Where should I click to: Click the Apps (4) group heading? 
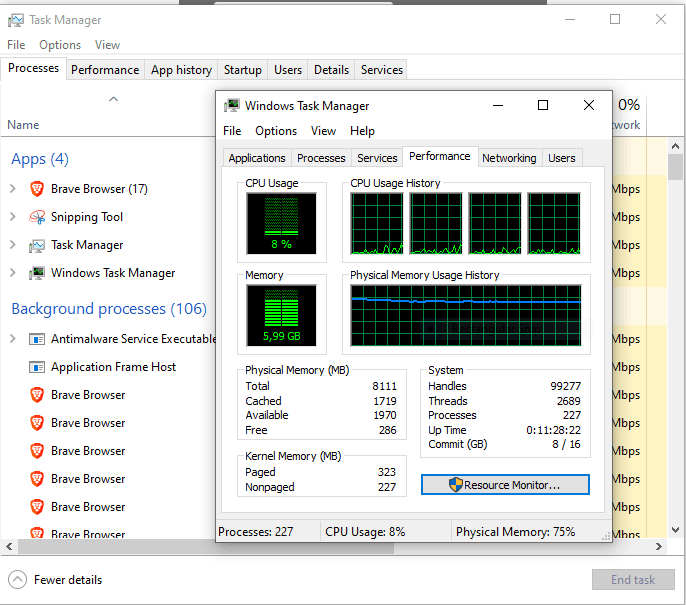point(40,159)
